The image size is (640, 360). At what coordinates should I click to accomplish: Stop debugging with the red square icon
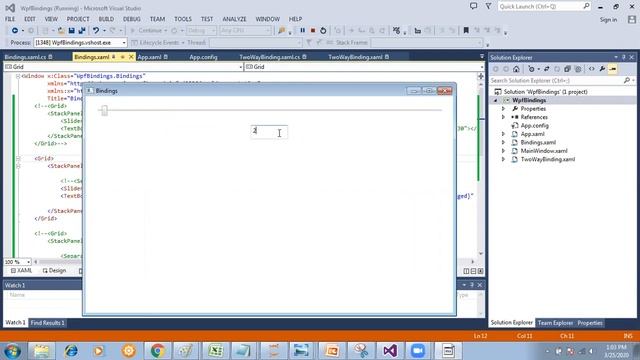coord(313,31)
